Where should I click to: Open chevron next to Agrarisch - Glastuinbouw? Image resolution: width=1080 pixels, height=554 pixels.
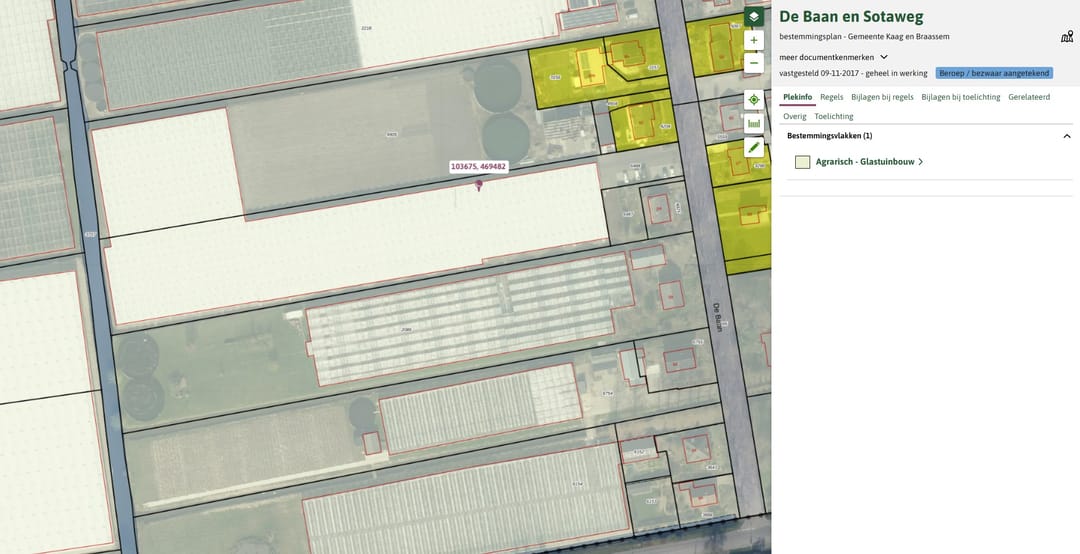[x=920, y=162]
